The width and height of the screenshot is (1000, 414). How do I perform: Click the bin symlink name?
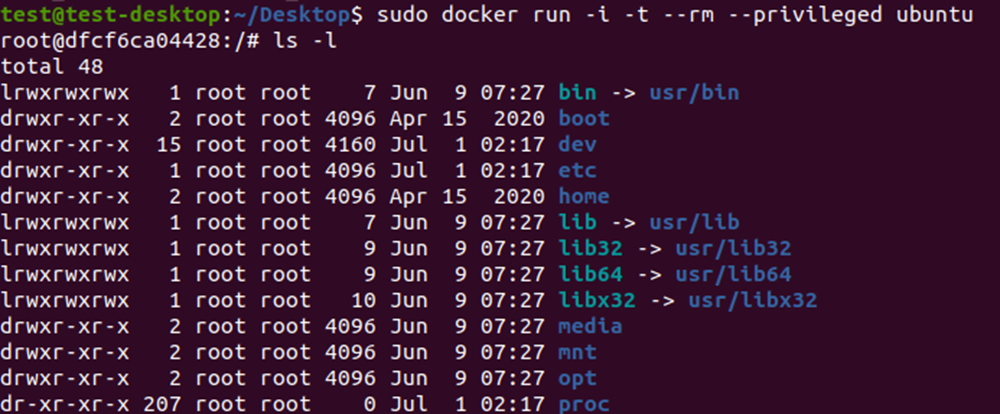577,93
